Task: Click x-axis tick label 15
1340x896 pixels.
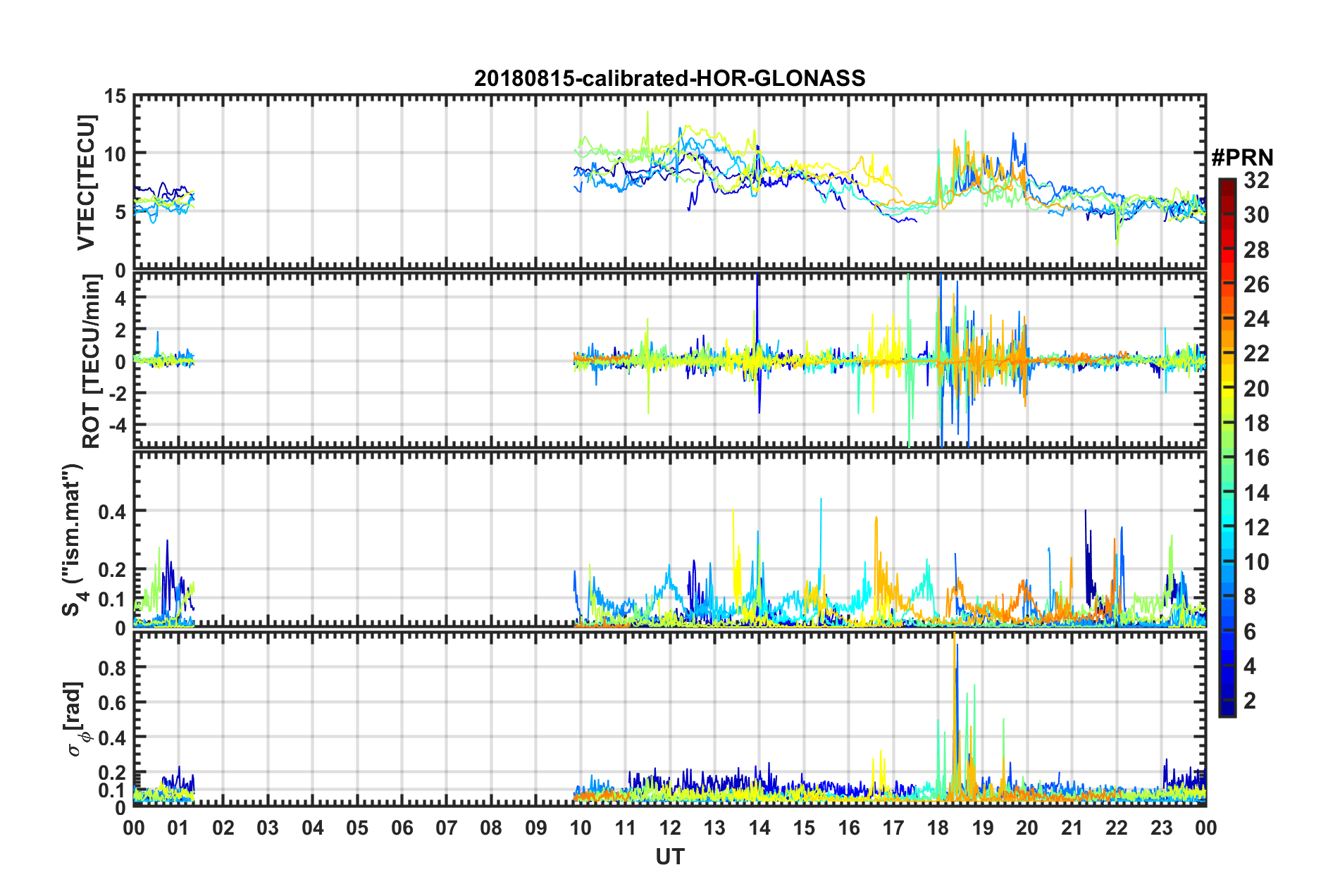Action: coord(804,828)
